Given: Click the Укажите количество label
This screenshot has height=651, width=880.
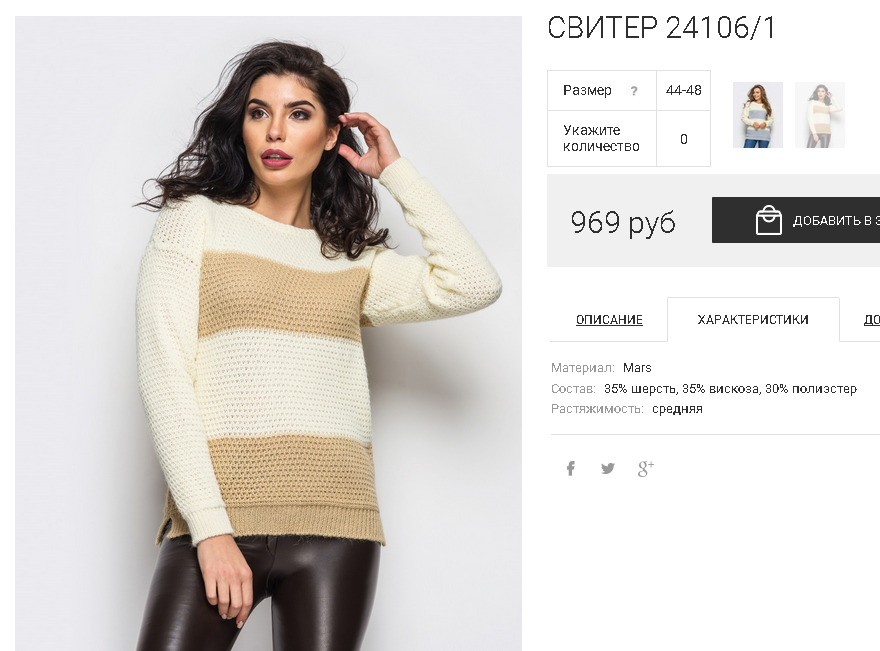Looking at the screenshot, I should 601,138.
